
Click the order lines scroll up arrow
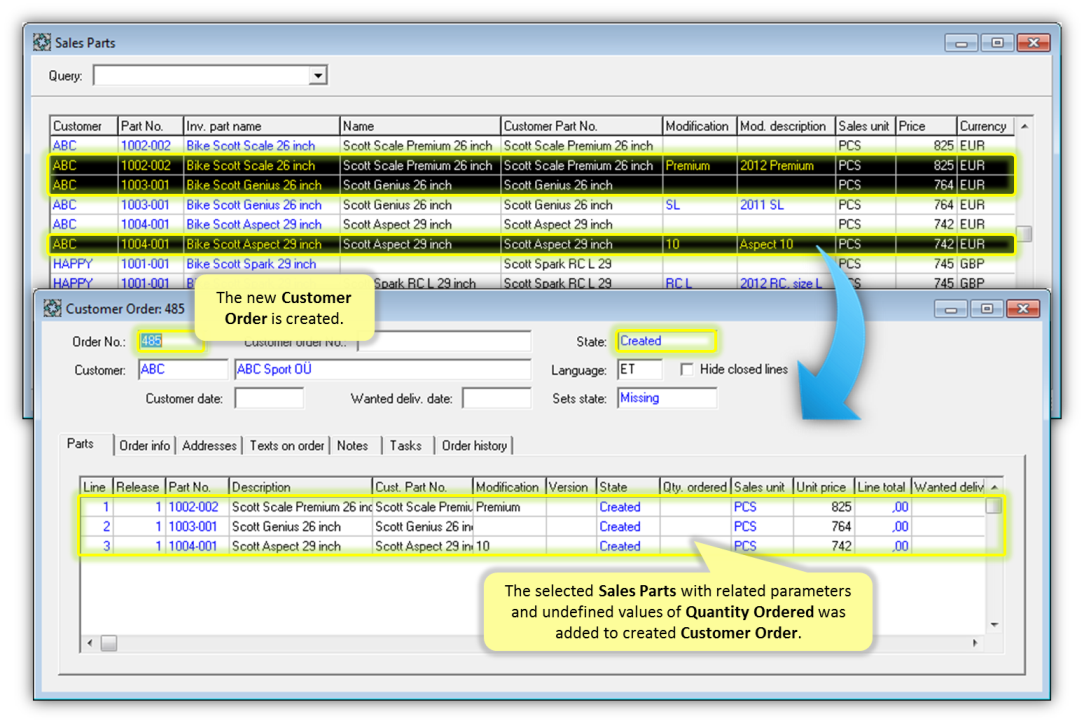(994, 487)
